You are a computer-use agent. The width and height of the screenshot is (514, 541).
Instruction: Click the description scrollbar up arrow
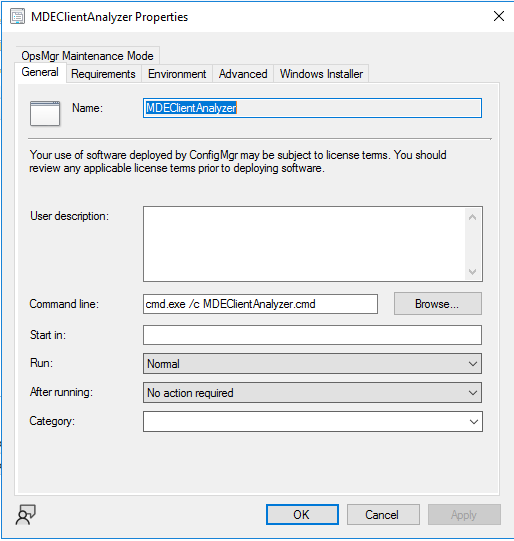pyautogui.click(x=473, y=217)
